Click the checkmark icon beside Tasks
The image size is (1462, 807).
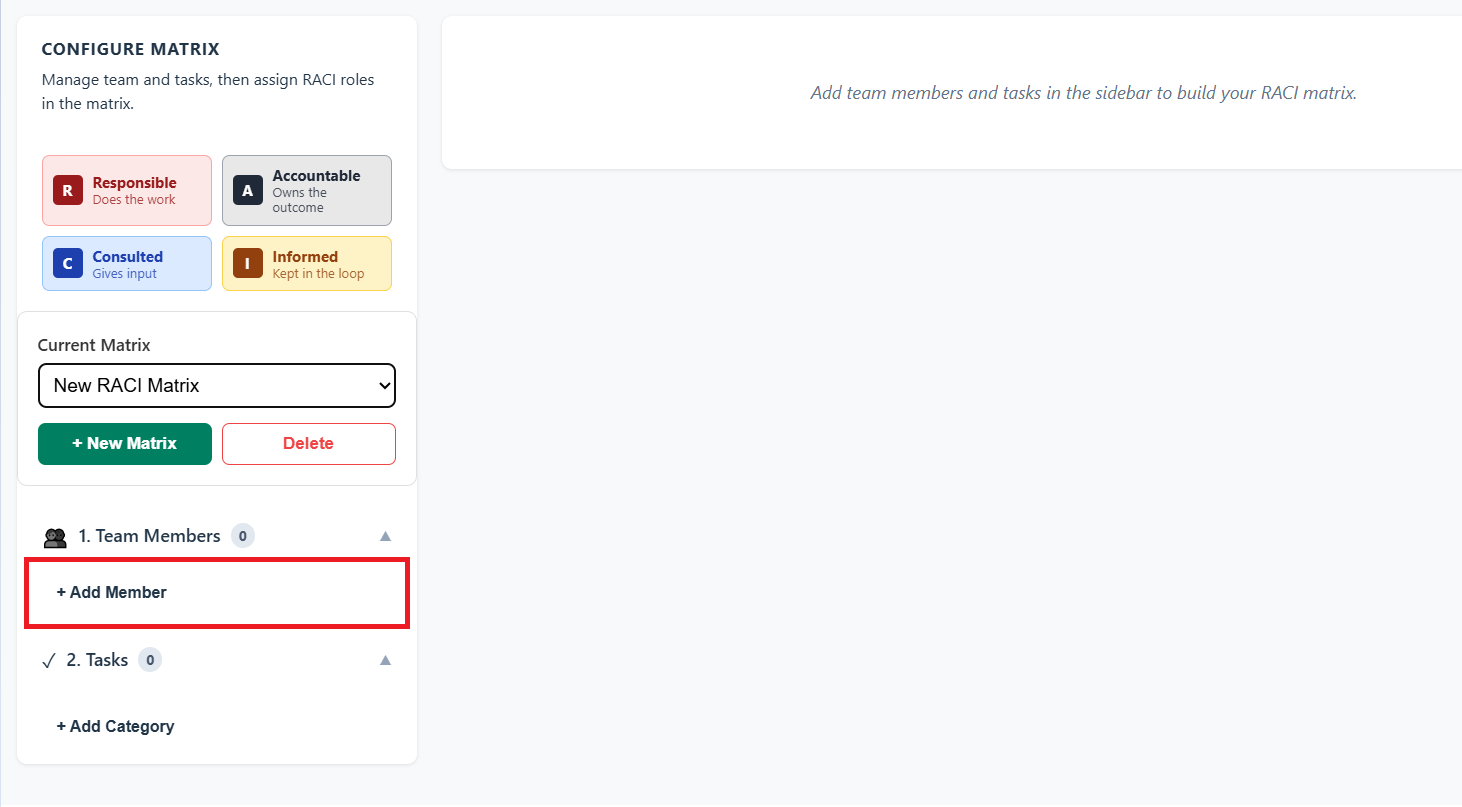point(49,659)
